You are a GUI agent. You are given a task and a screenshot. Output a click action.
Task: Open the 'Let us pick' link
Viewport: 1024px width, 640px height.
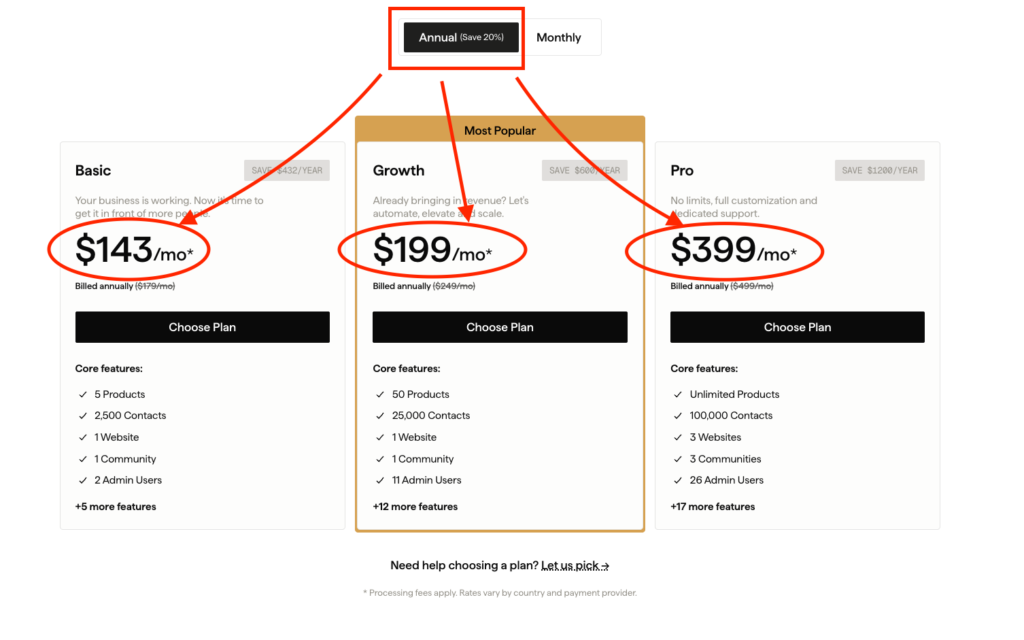[575, 566]
